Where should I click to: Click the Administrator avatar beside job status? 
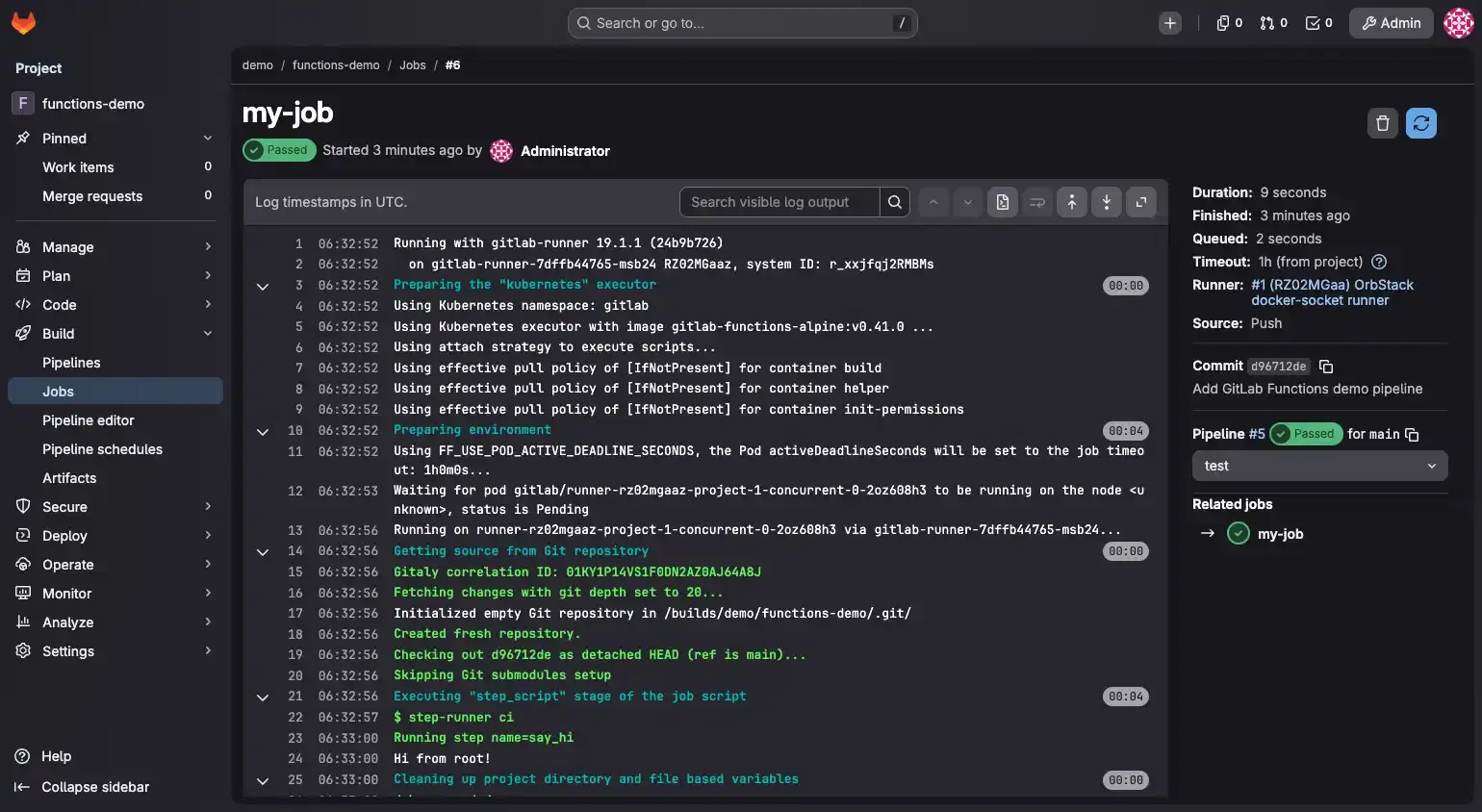point(501,151)
